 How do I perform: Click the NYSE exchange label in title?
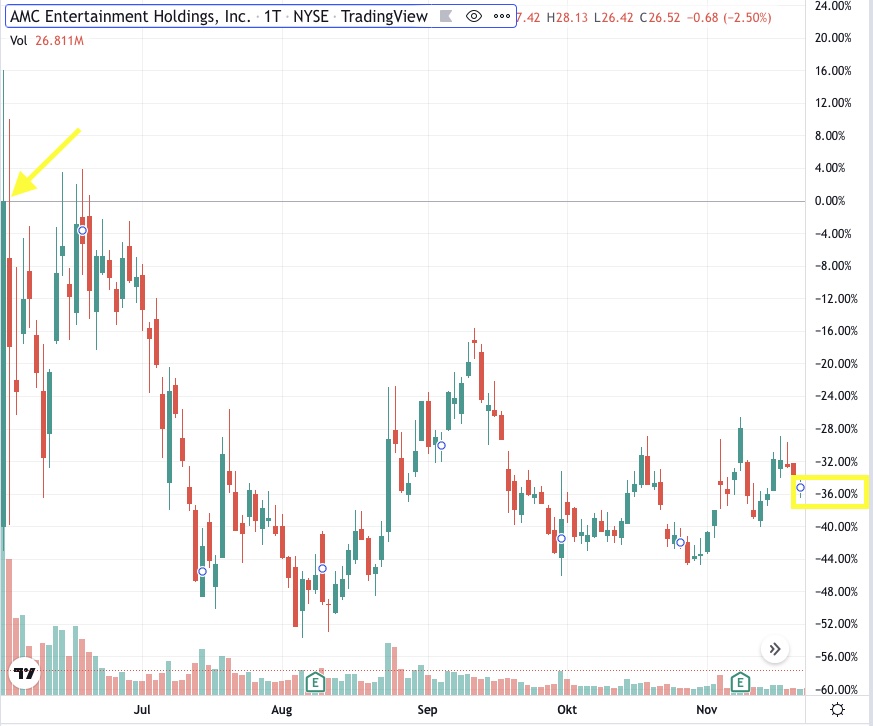(311, 16)
